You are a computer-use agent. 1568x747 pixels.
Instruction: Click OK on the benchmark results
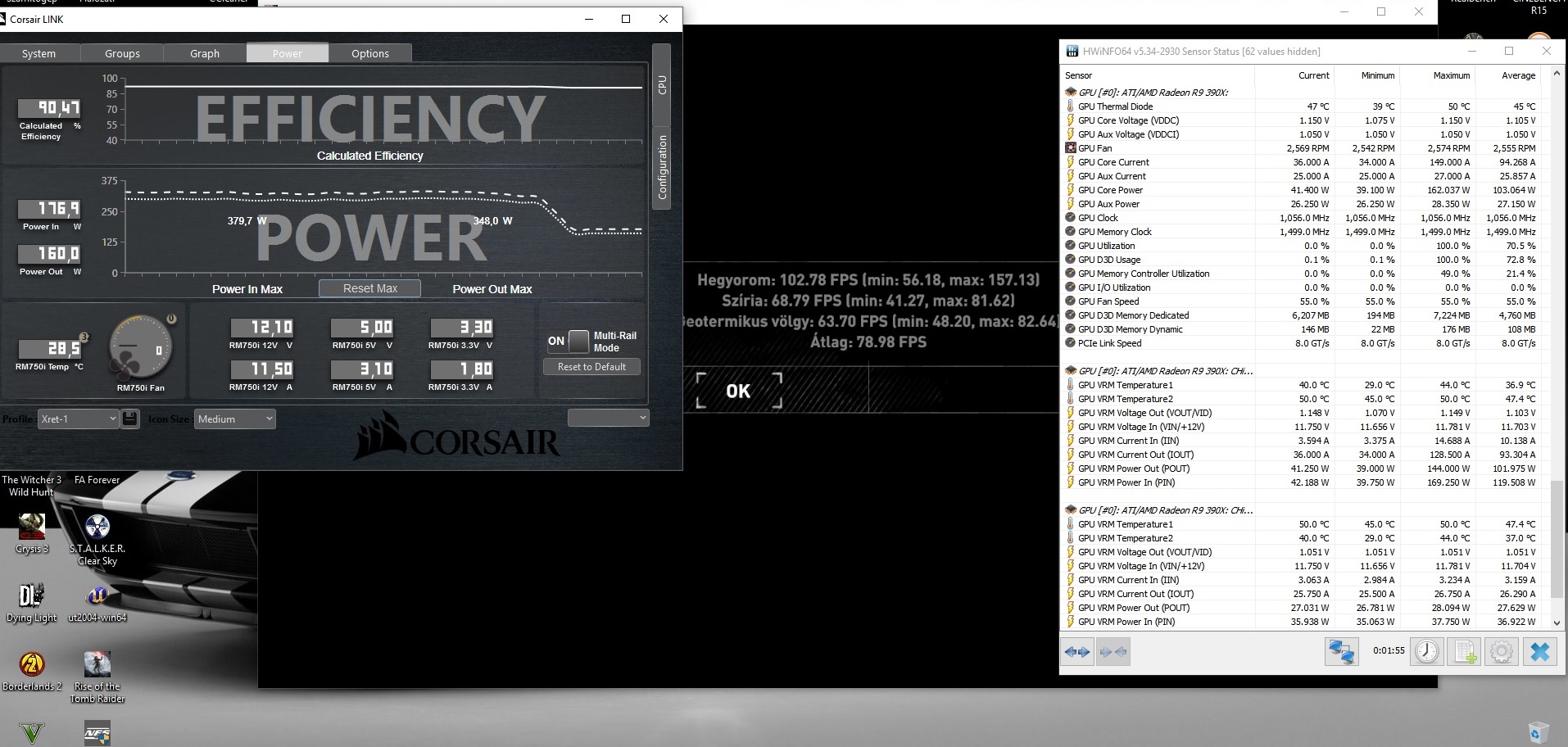[738, 391]
